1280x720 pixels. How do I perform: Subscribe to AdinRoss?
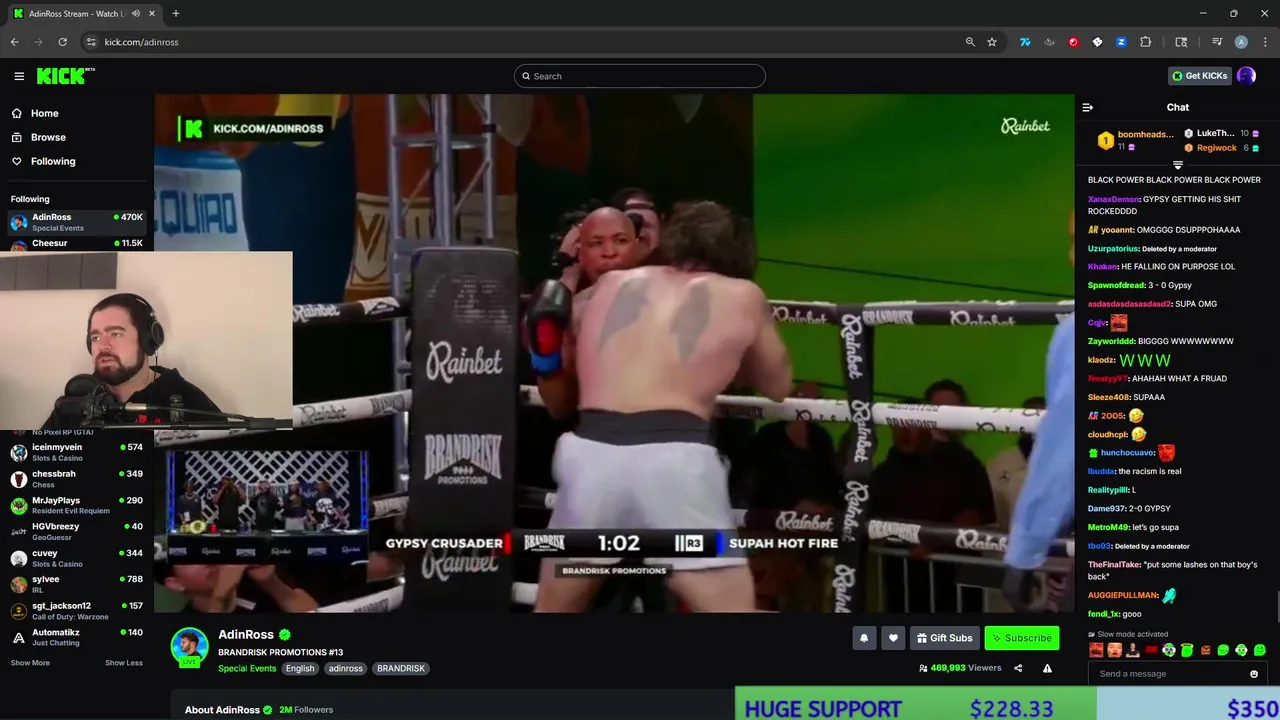pos(1021,638)
